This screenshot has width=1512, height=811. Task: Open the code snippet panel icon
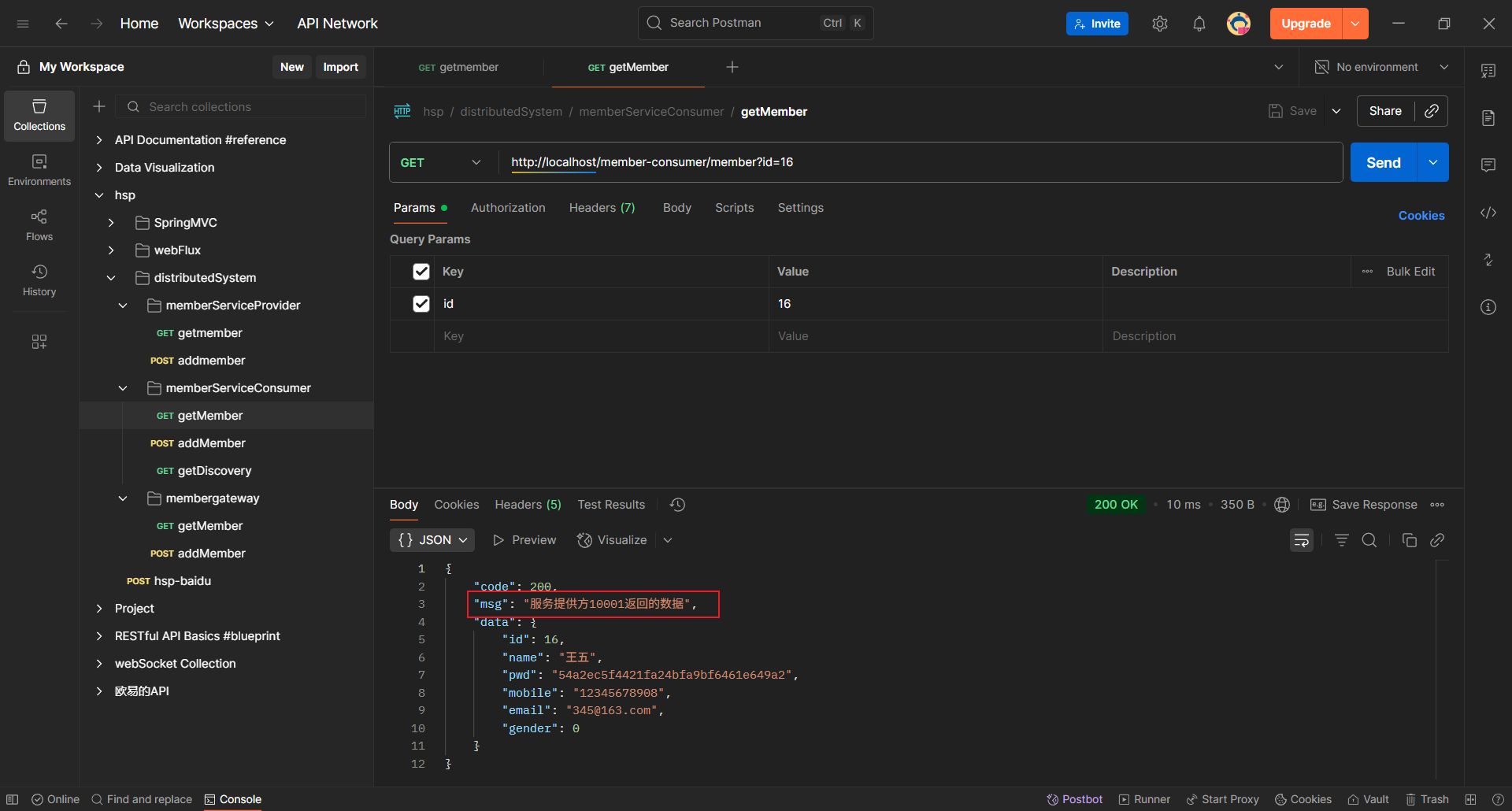coord(1488,213)
